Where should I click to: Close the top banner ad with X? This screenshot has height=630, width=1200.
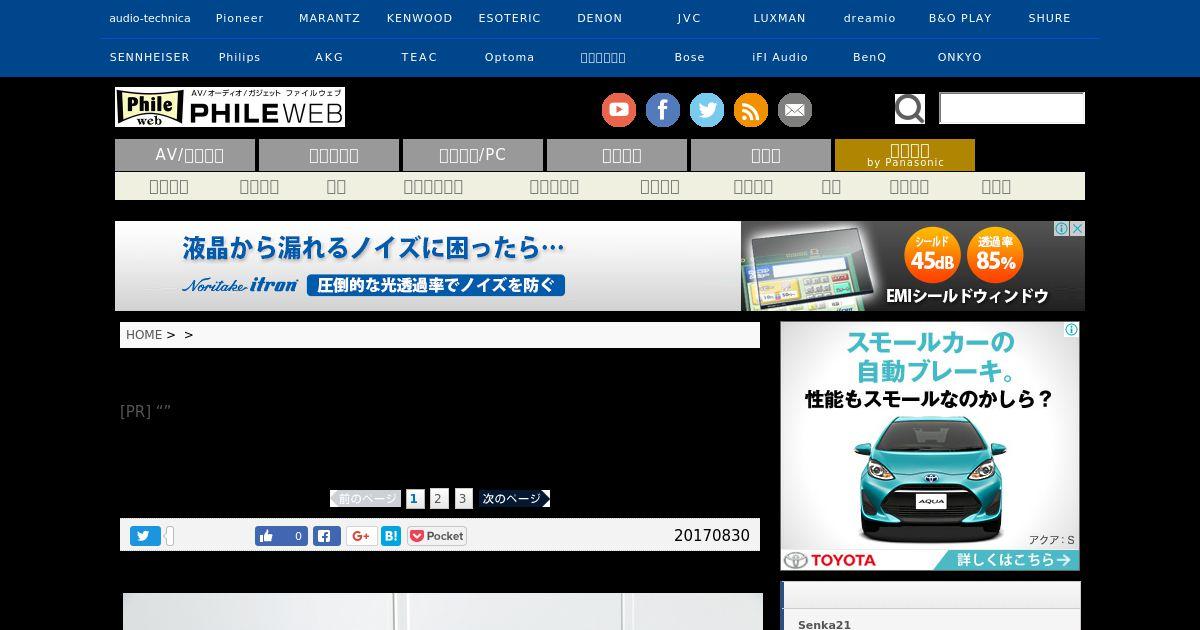1077,229
